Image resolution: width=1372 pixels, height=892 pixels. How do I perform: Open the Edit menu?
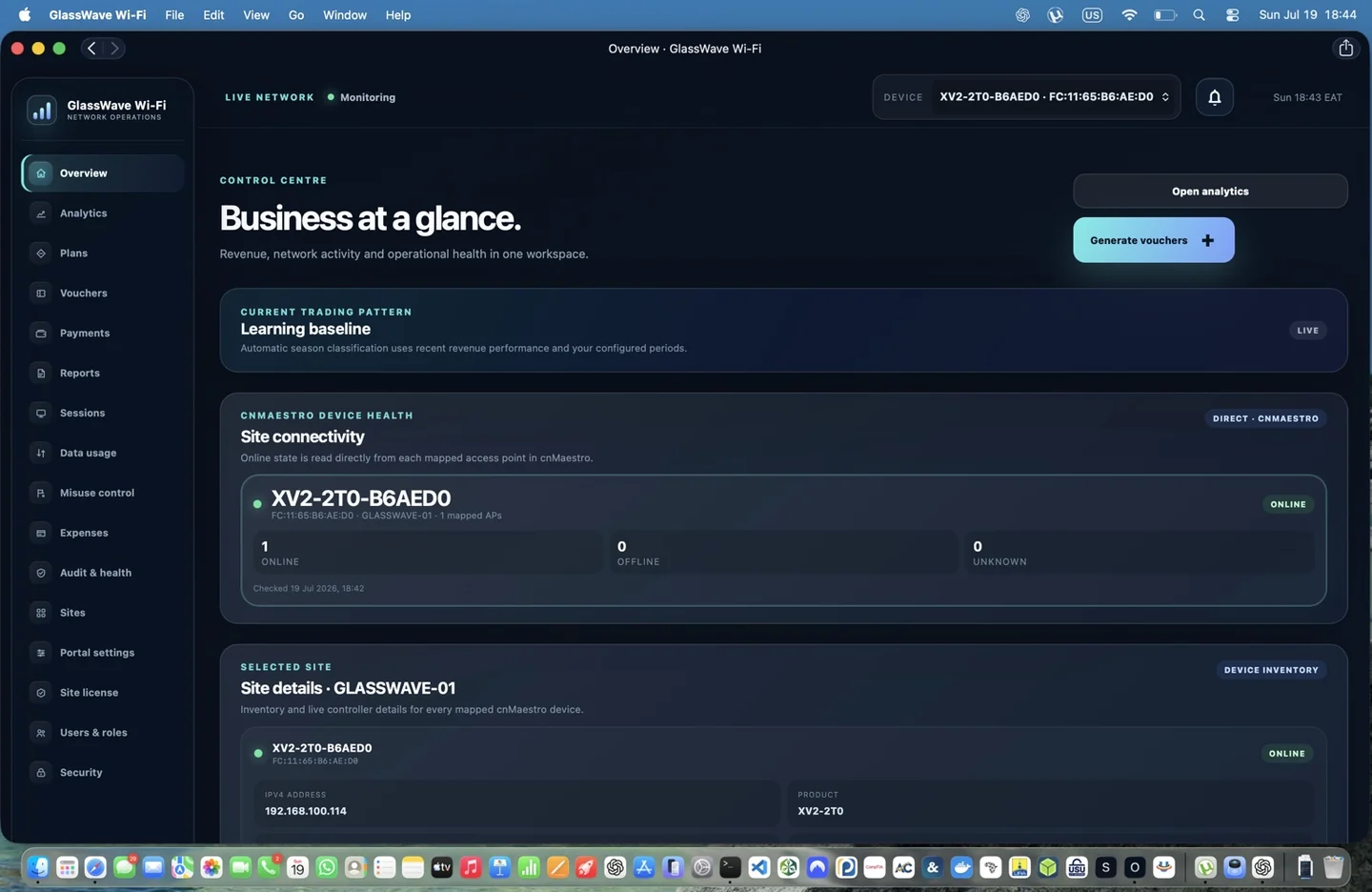coord(213,15)
